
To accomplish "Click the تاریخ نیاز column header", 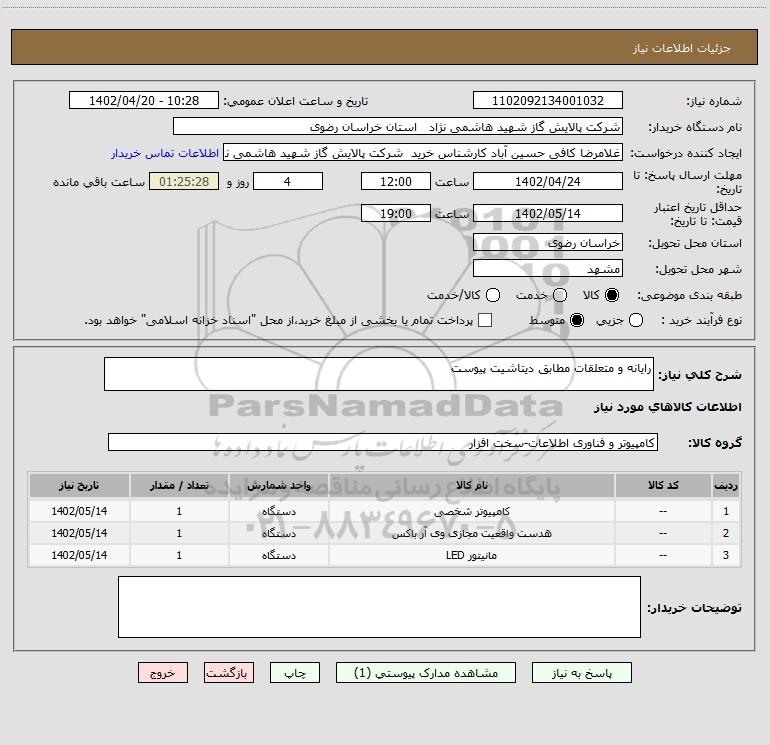I will click(79, 486).
